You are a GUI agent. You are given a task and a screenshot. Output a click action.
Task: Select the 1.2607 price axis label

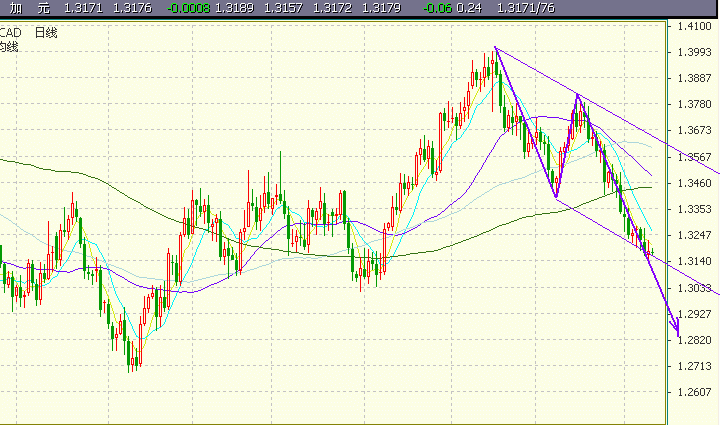[694, 392]
